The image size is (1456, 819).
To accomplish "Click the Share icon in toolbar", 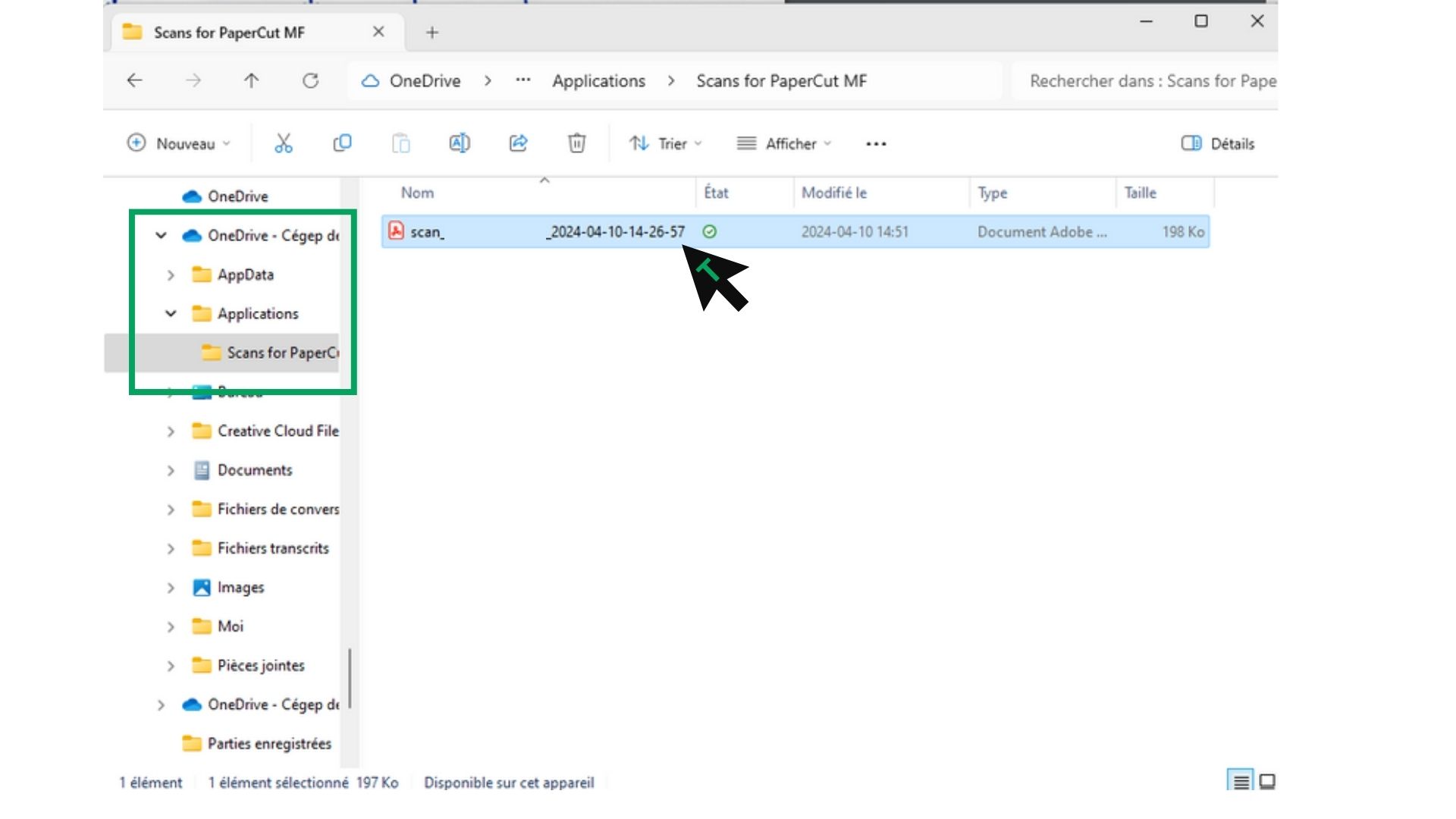I will pyautogui.click(x=519, y=143).
